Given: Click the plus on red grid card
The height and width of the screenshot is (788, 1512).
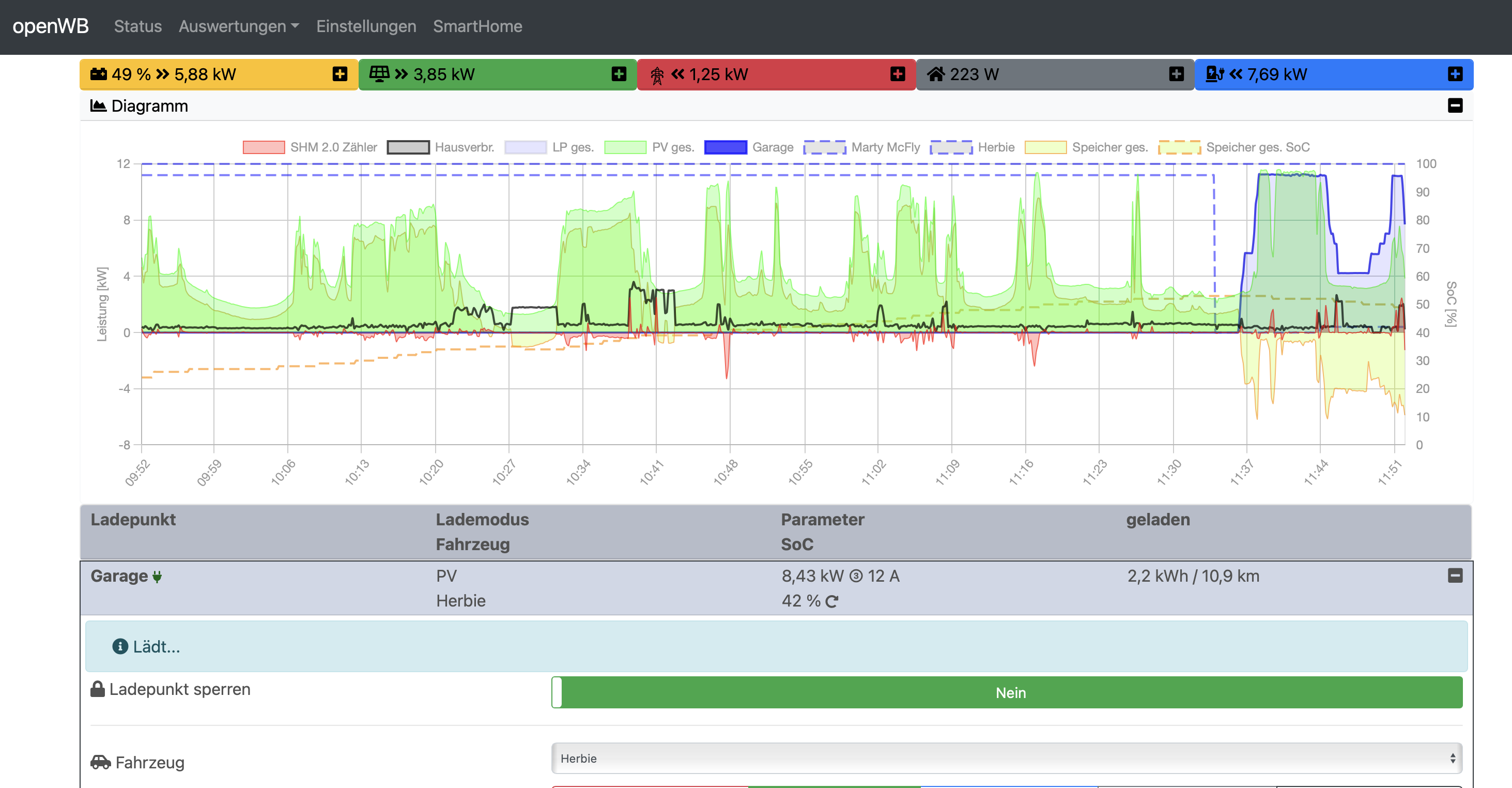Looking at the screenshot, I should 897,74.
